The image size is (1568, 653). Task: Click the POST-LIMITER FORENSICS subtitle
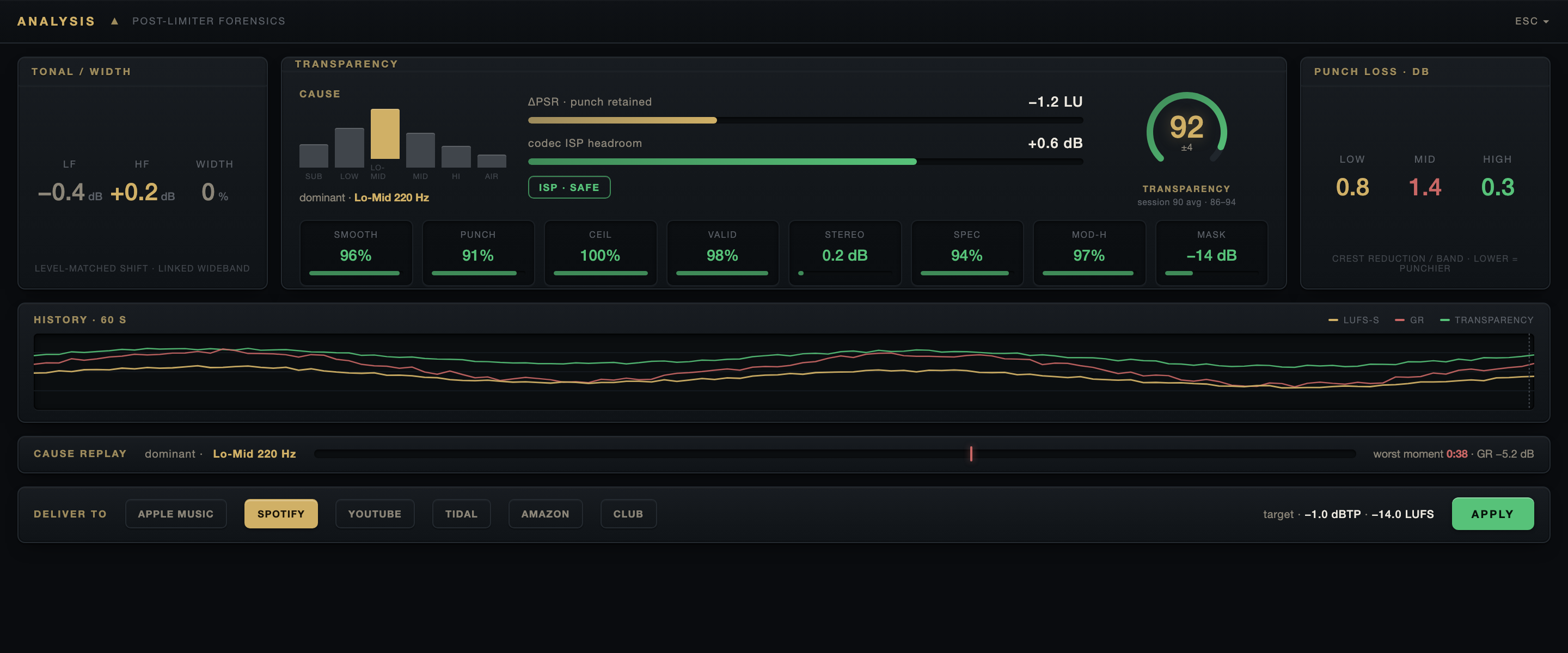[x=209, y=21]
